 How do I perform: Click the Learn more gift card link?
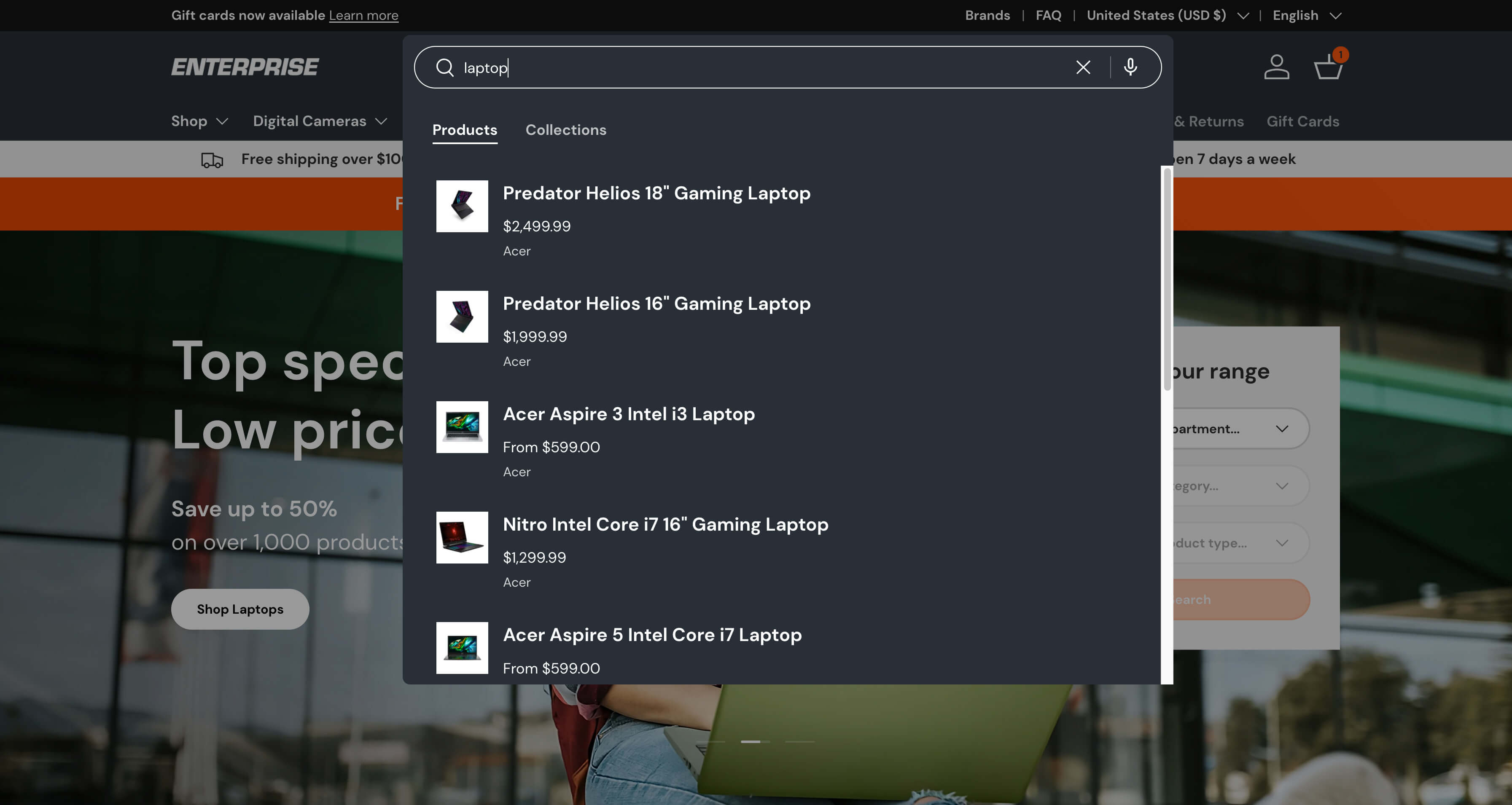pyautogui.click(x=363, y=15)
